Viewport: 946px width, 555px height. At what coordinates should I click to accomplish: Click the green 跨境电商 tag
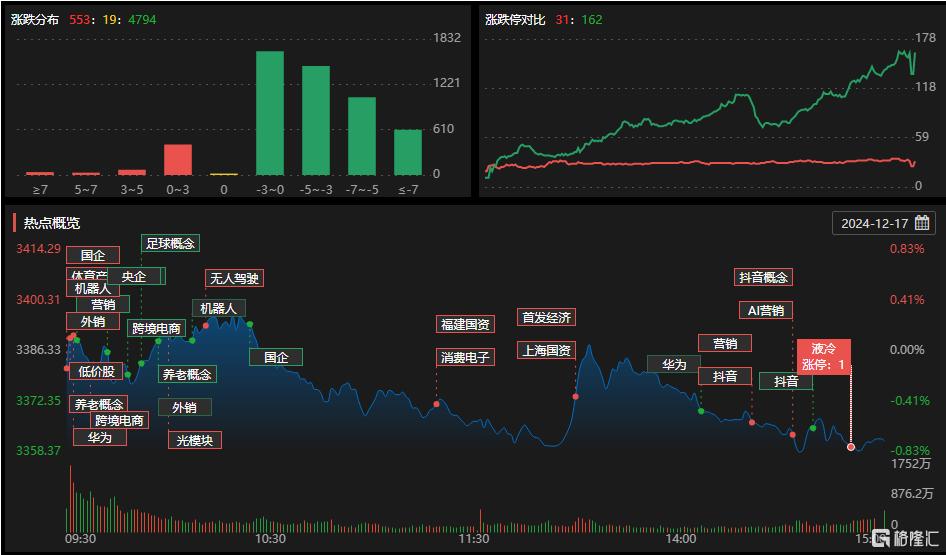click(x=157, y=328)
